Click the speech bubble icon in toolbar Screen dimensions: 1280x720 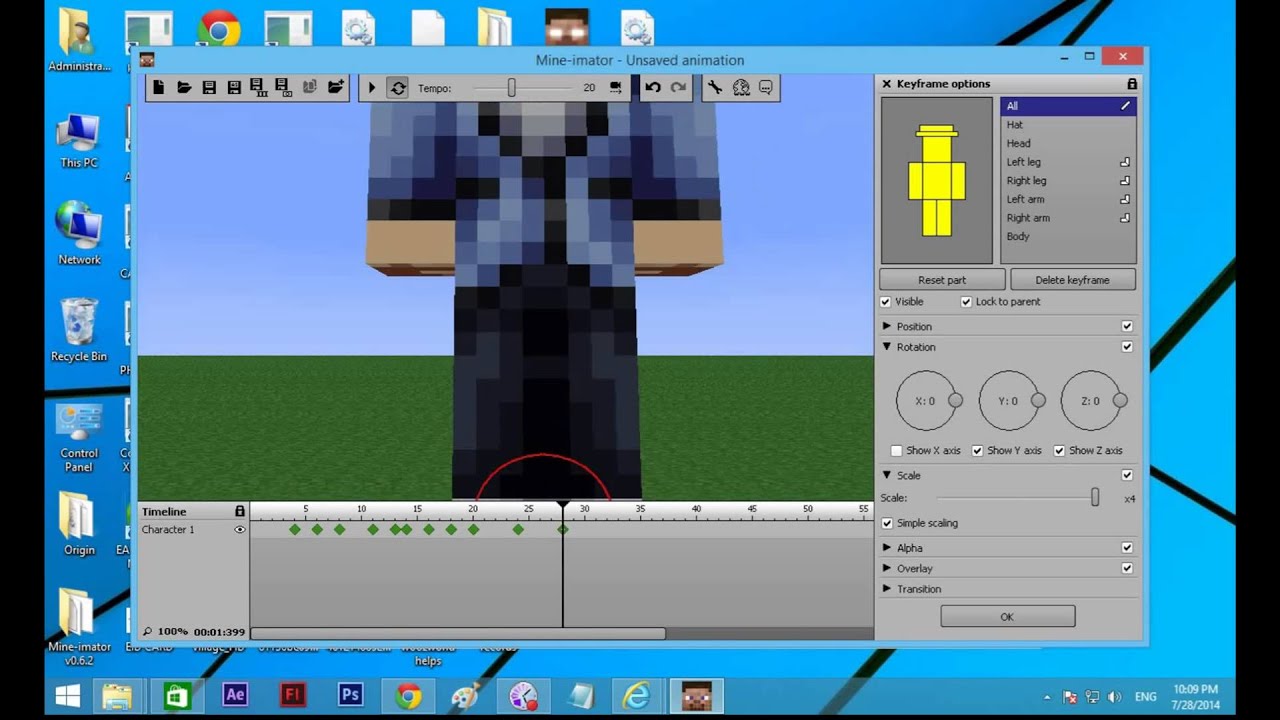766,88
